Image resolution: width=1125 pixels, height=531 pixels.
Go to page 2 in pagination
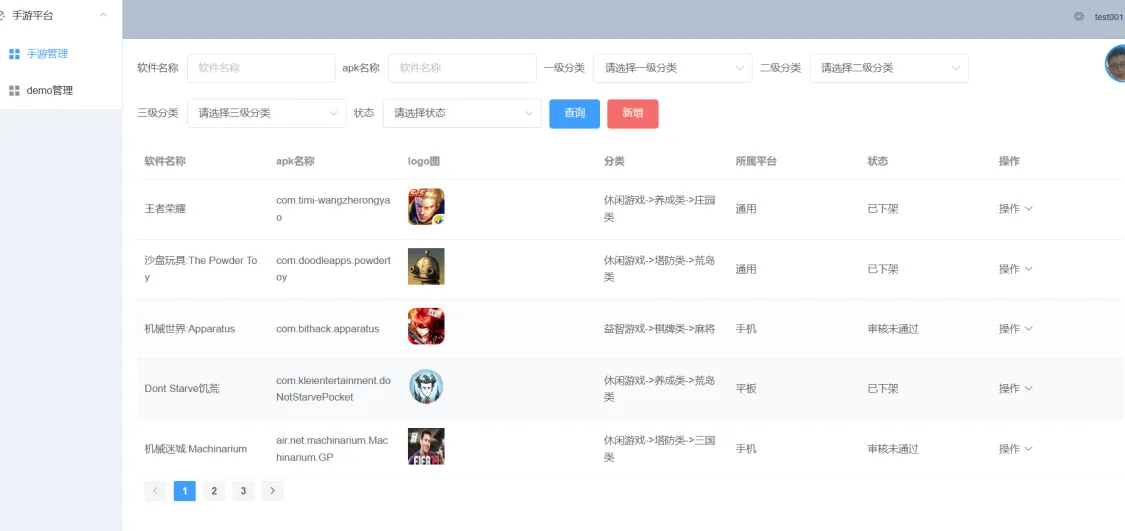pos(213,491)
